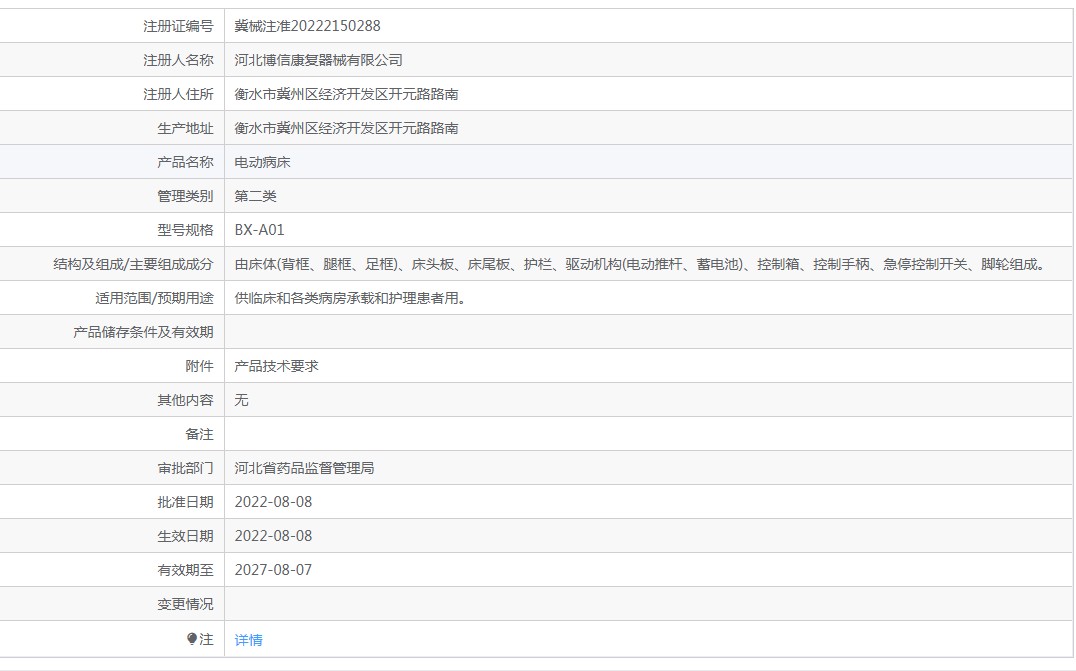The width and height of the screenshot is (1076, 671).
Task: Select the authority 河北省药品监督管理局
Action: point(305,468)
